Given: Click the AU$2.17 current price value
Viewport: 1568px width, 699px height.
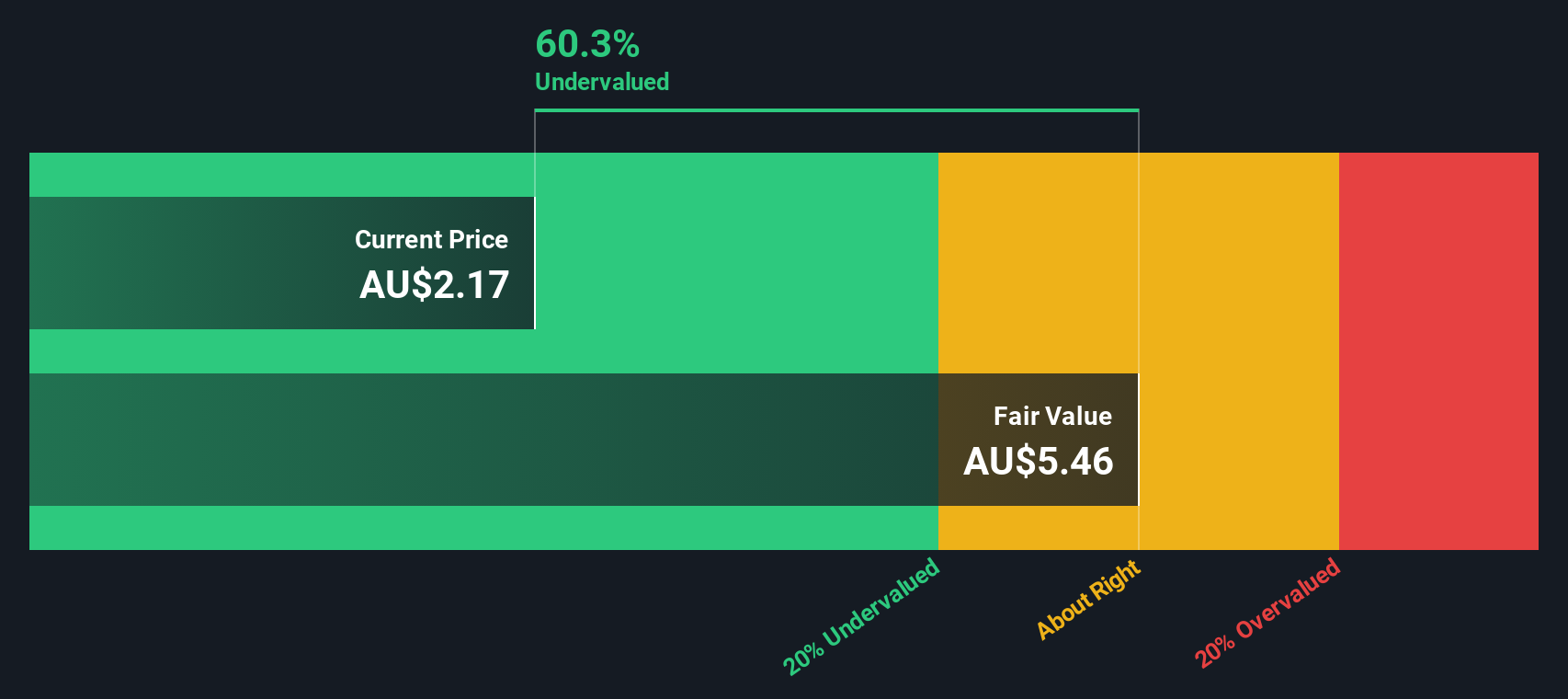Looking at the screenshot, I should pos(434,284).
